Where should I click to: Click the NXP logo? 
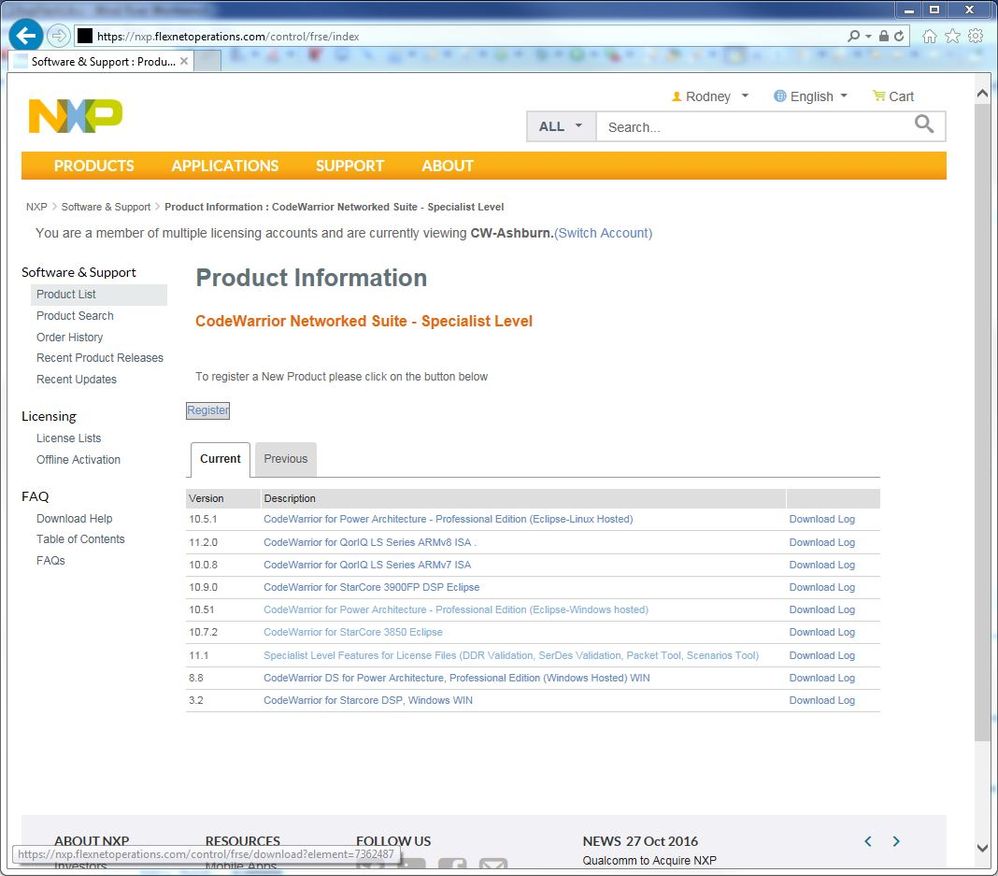pos(75,116)
